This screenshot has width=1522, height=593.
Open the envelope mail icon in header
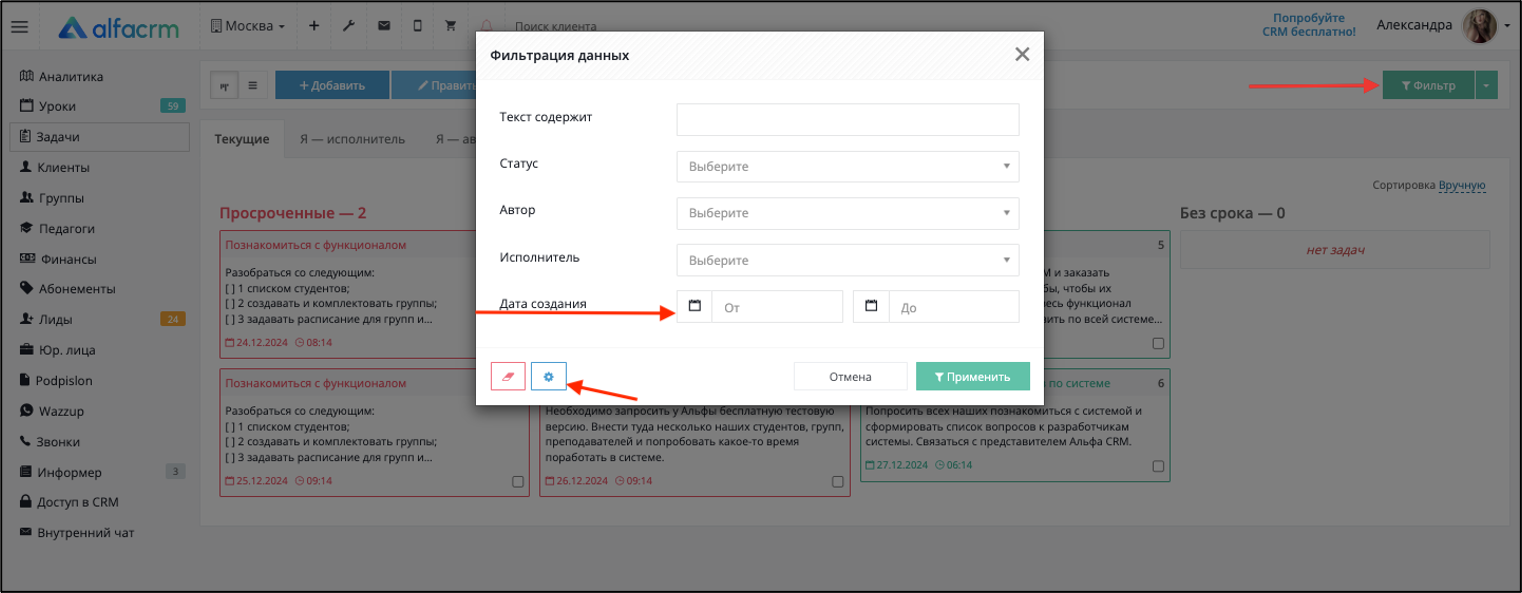(x=384, y=26)
